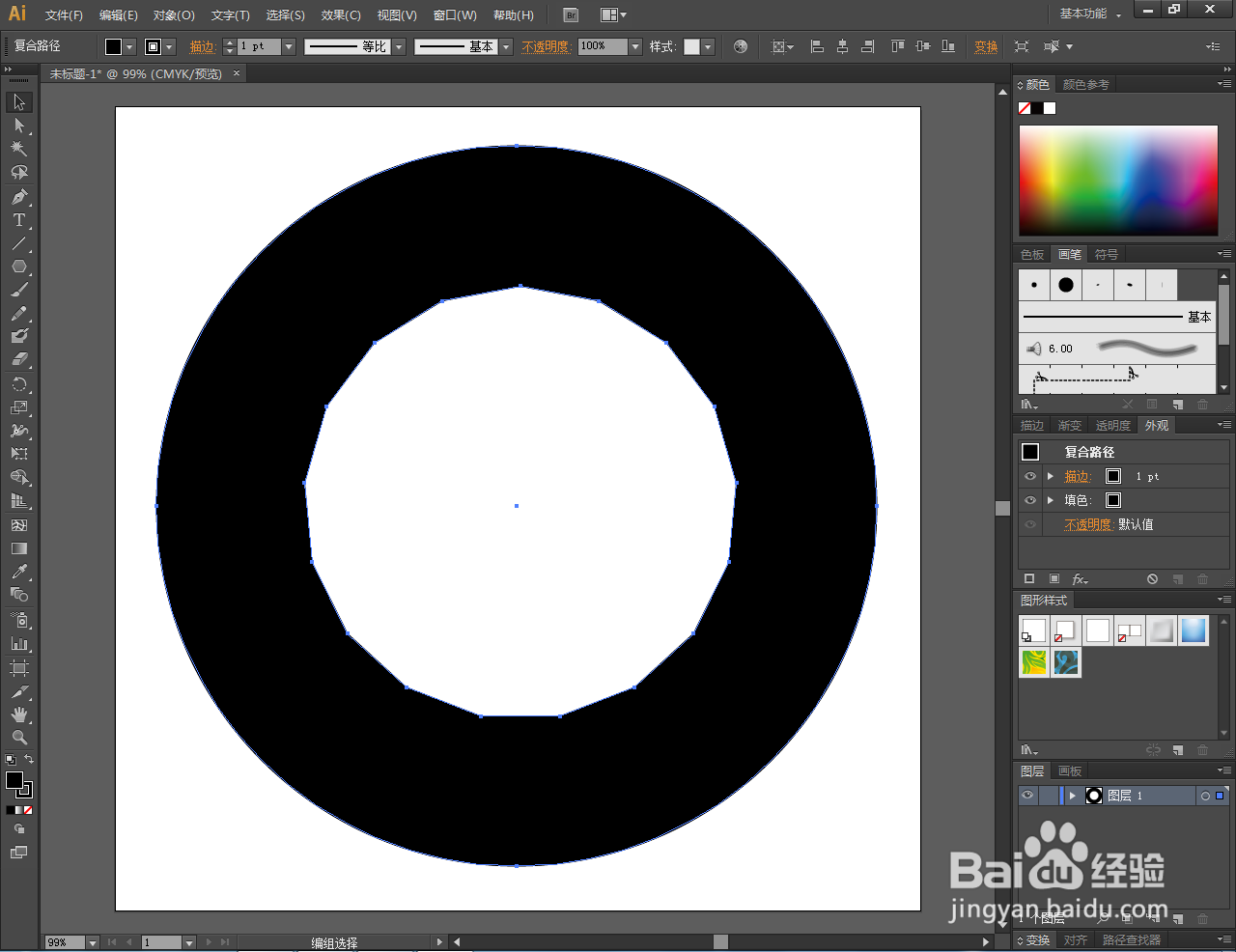Close the 未标题-1 document tab
This screenshot has height=952, width=1236.
coord(237,73)
